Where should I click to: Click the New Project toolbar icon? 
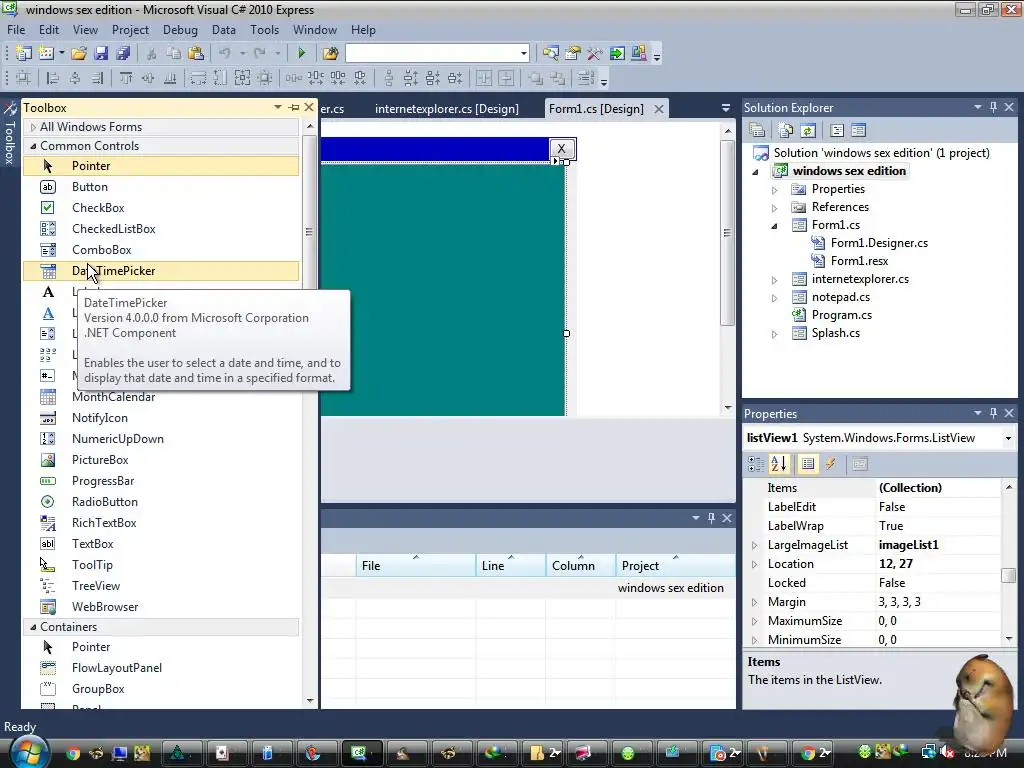tap(24, 54)
